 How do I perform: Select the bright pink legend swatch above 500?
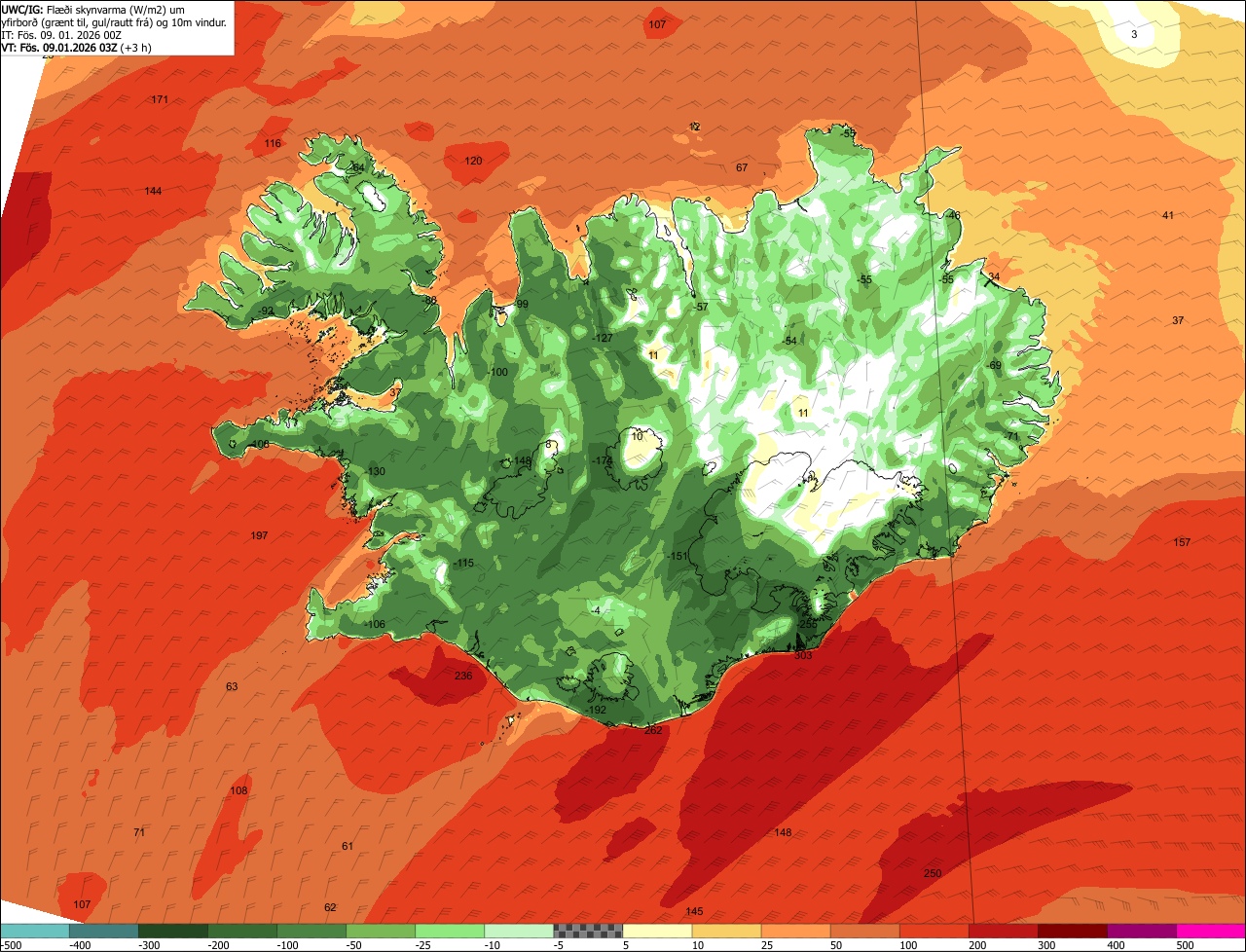tap(1211, 931)
